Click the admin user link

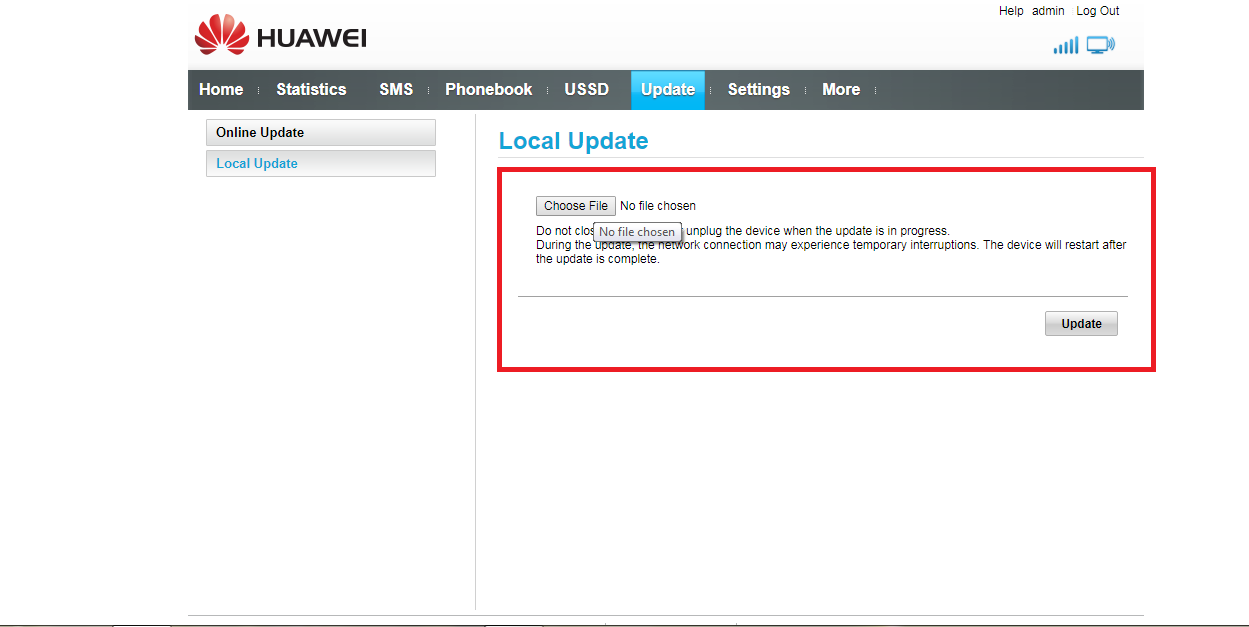click(x=1048, y=11)
